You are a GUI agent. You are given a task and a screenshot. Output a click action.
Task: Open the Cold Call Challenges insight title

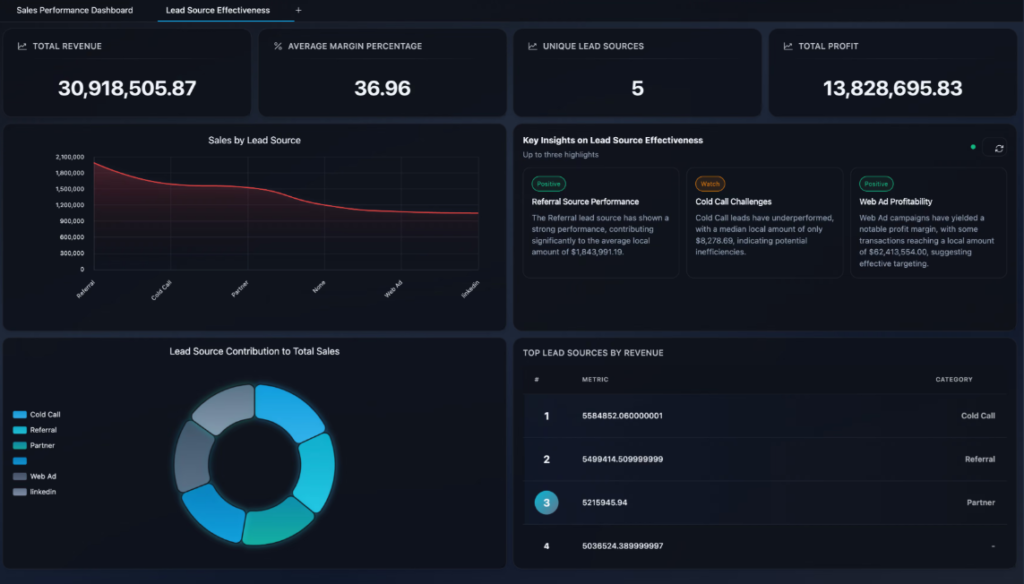point(733,202)
